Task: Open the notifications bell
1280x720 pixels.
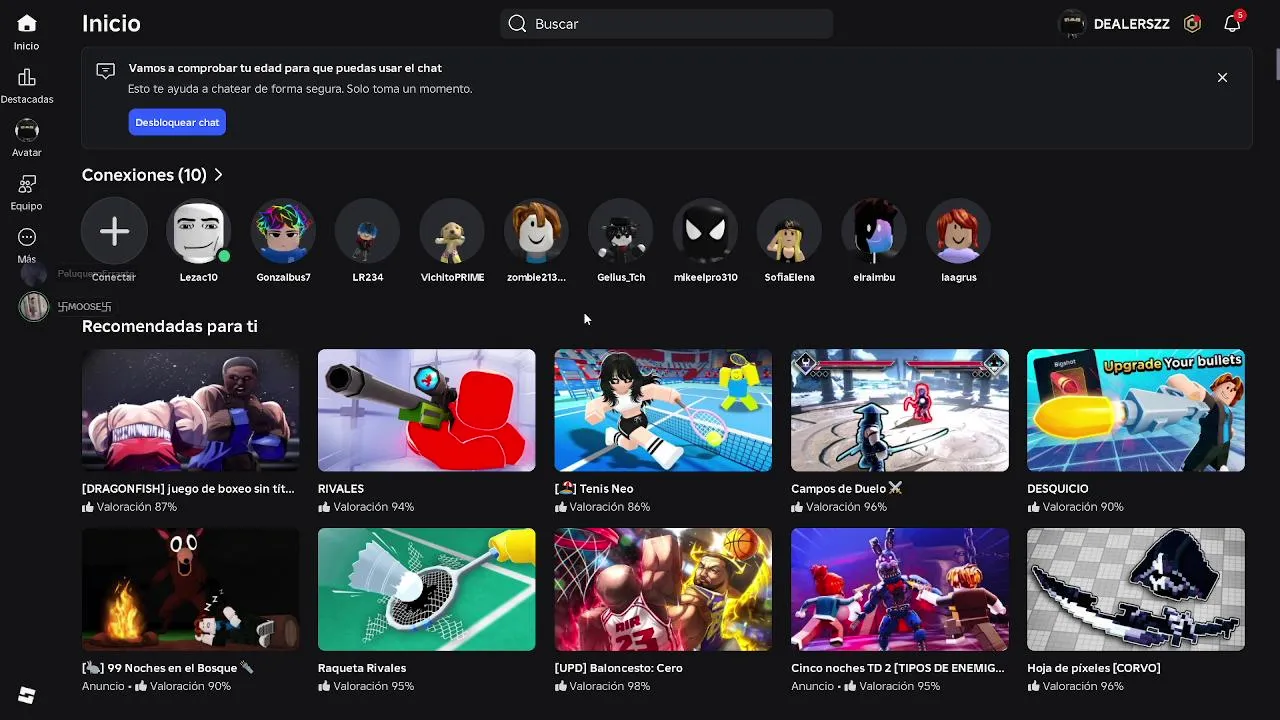Action: click(1232, 23)
